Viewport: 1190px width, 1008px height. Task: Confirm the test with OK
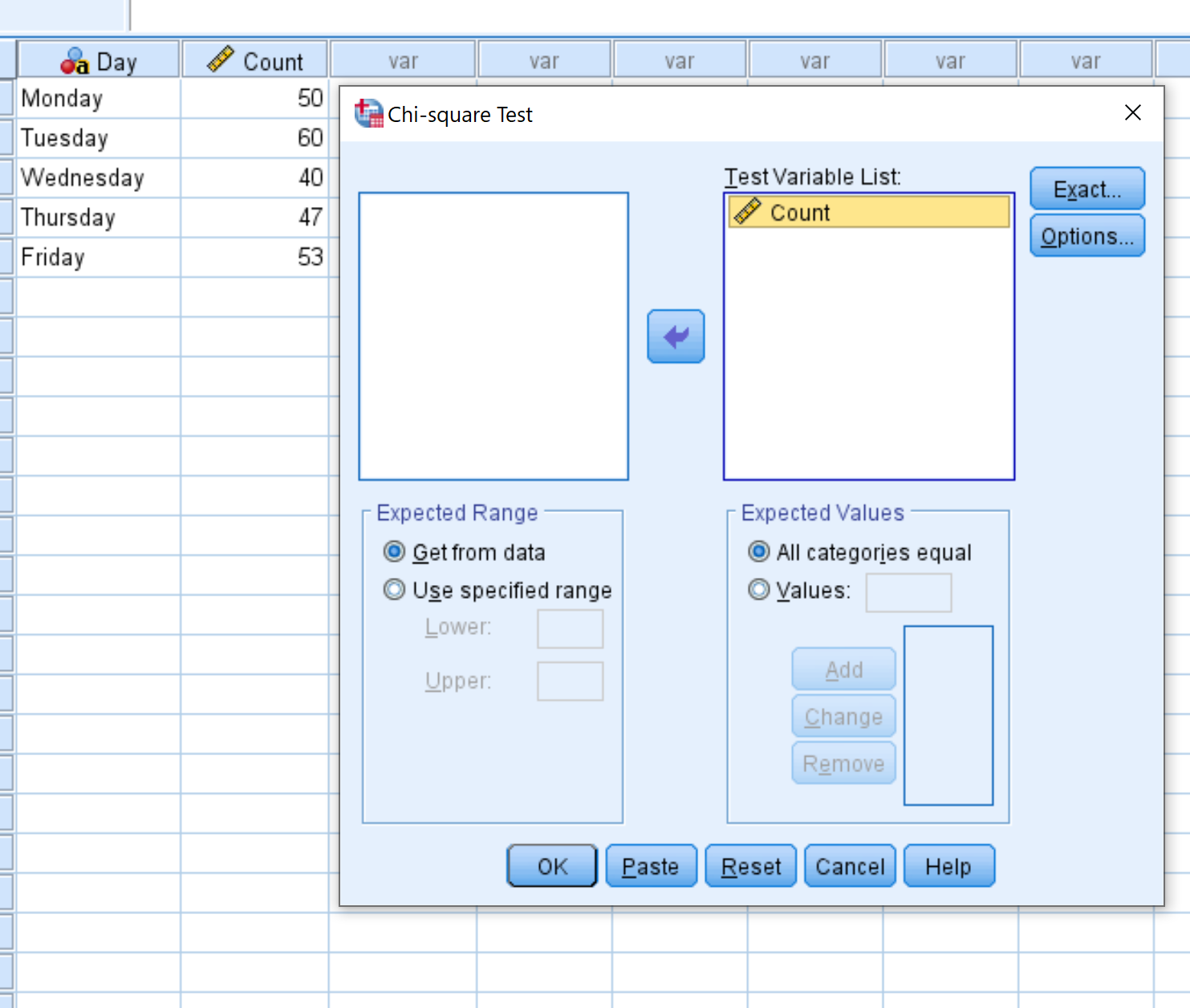click(552, 866)
